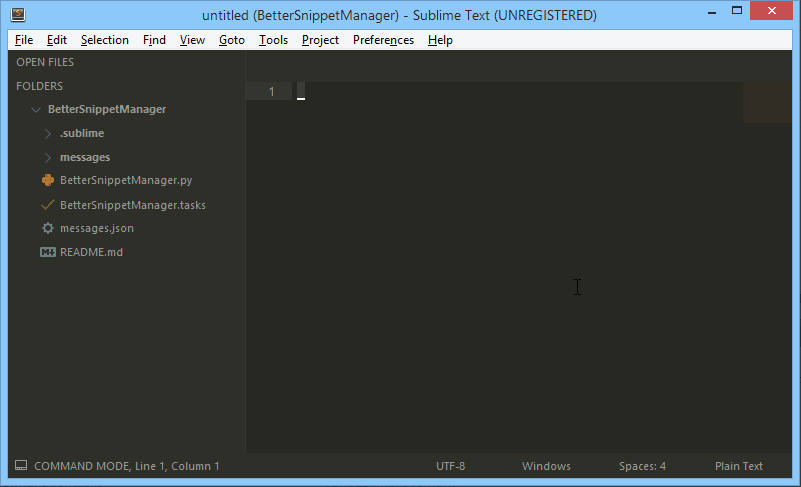Click line number 1 in the gutter
The width and height of the screenshot is (801, 487).
[x=271, y=91]
